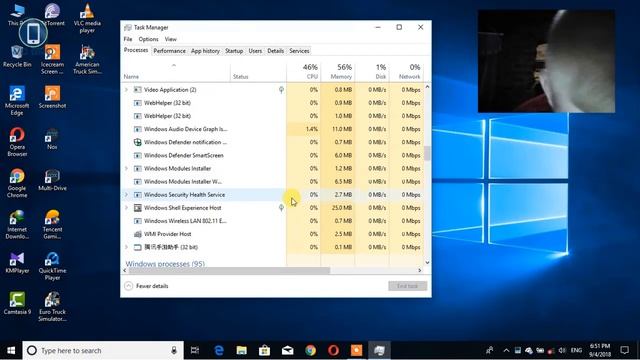
Task: Sort processes by Disk column
Action: click(372, 71)
